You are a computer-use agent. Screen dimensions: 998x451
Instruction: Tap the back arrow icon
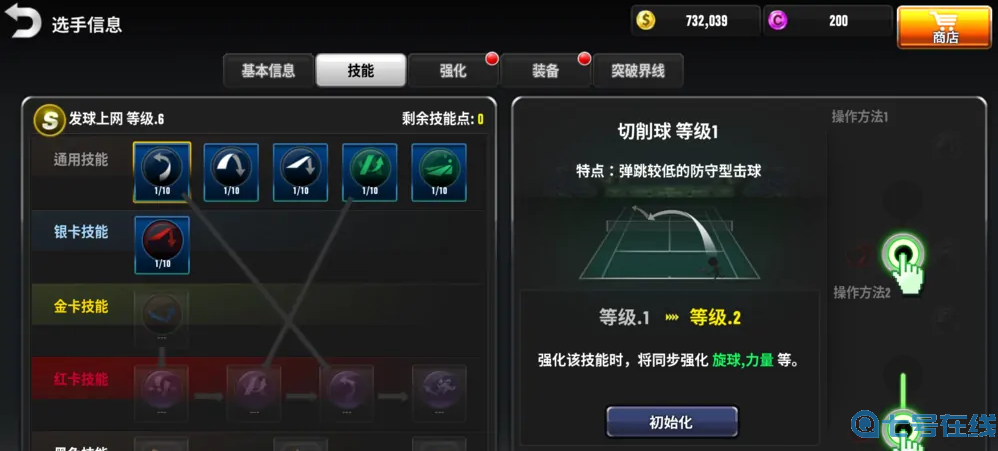tap(23, 24)
